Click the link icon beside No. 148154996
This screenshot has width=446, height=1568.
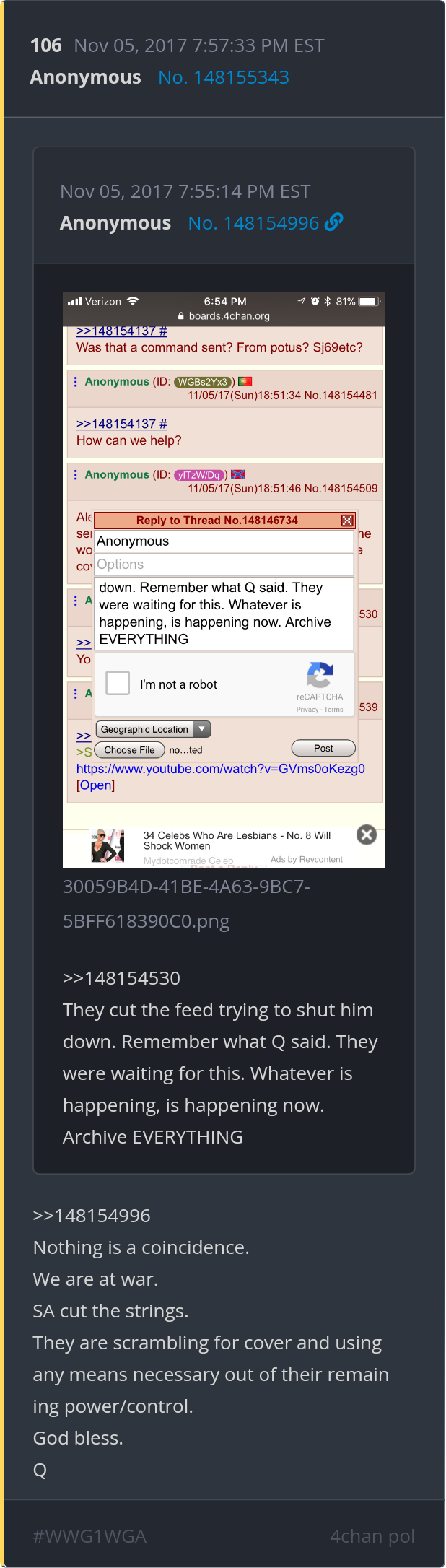click(334, 222)
